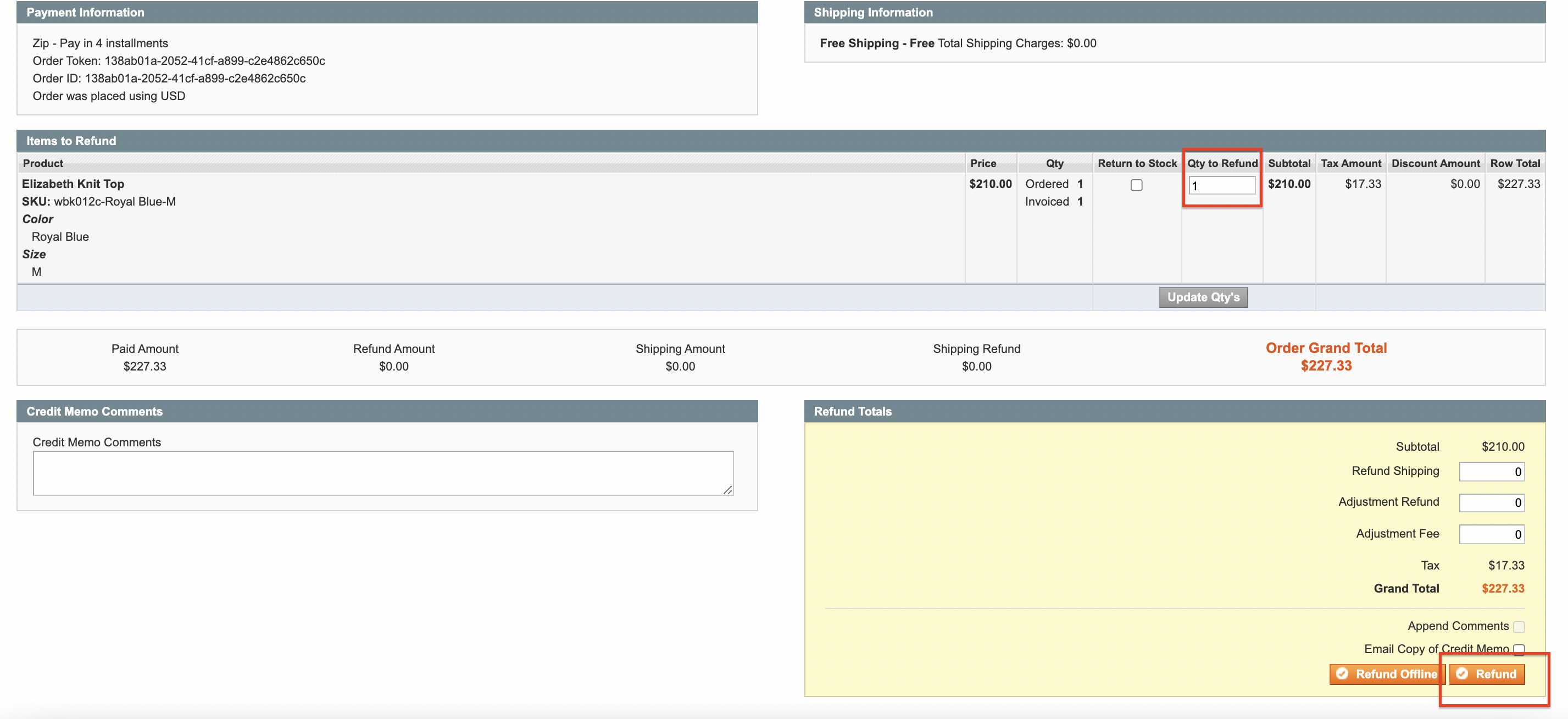Screen dimensions: 1568x719
Task: Click the Elizabeth Knit Top product name
Action: (73, 184)
